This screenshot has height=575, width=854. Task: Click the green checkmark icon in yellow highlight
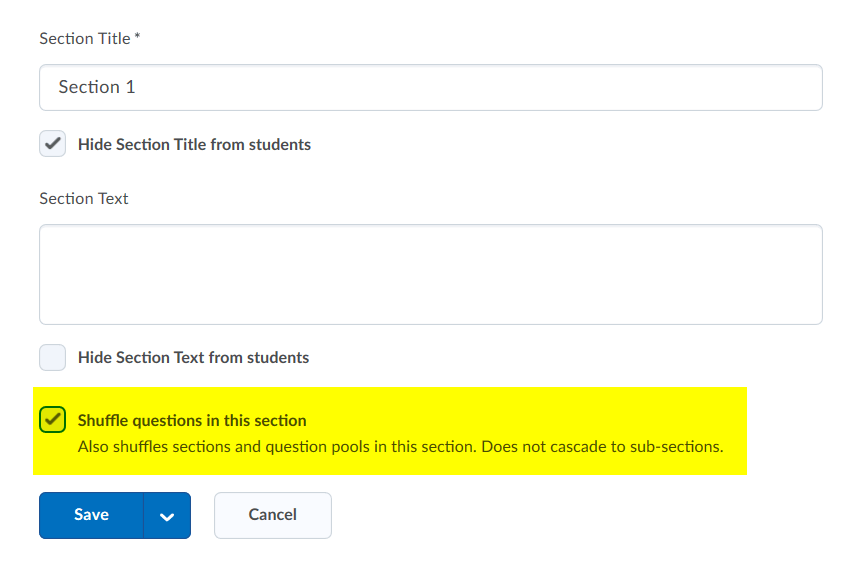click(x=53, y=420)
